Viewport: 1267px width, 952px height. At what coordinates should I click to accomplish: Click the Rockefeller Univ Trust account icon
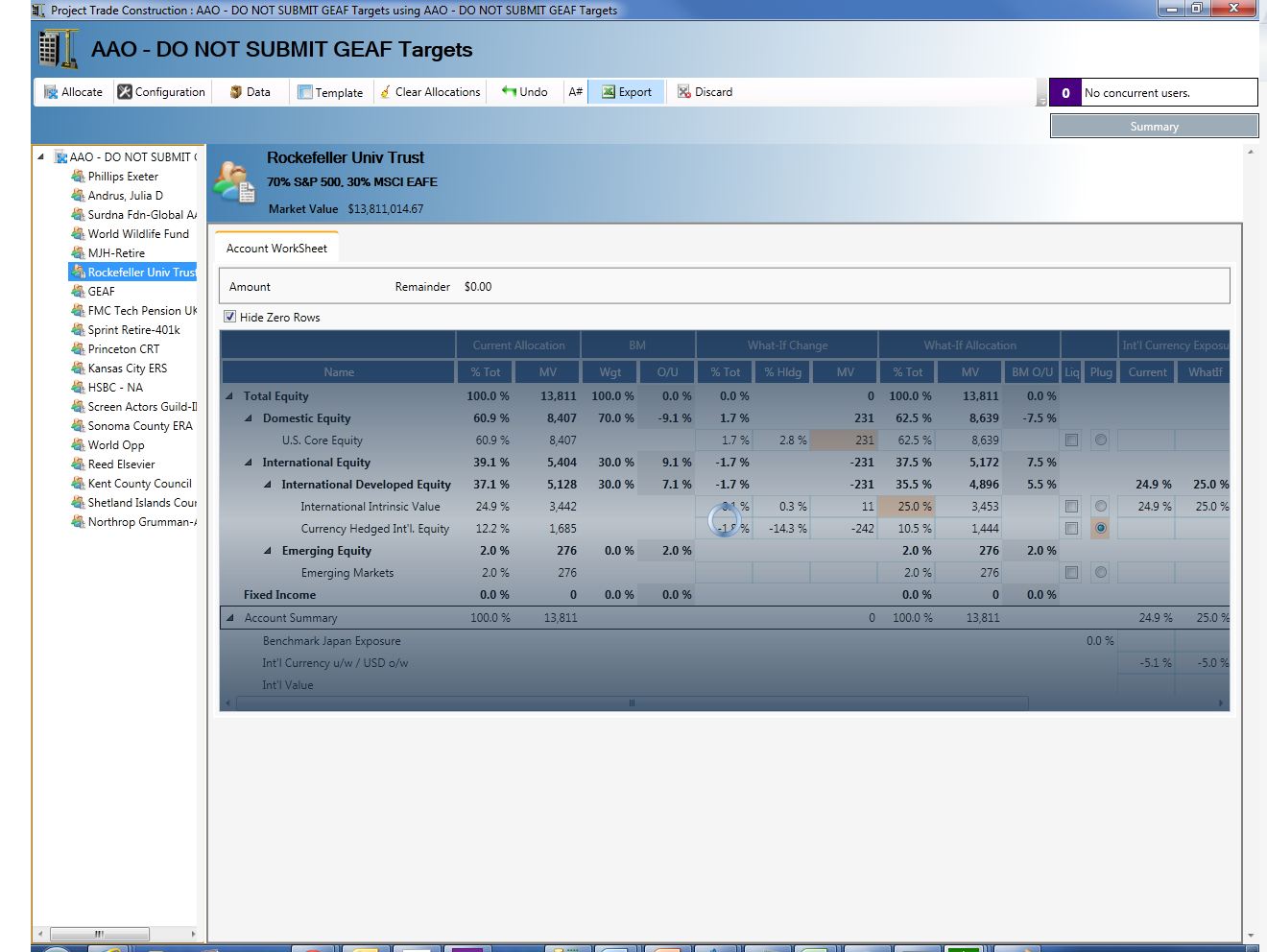coord(234,181)
